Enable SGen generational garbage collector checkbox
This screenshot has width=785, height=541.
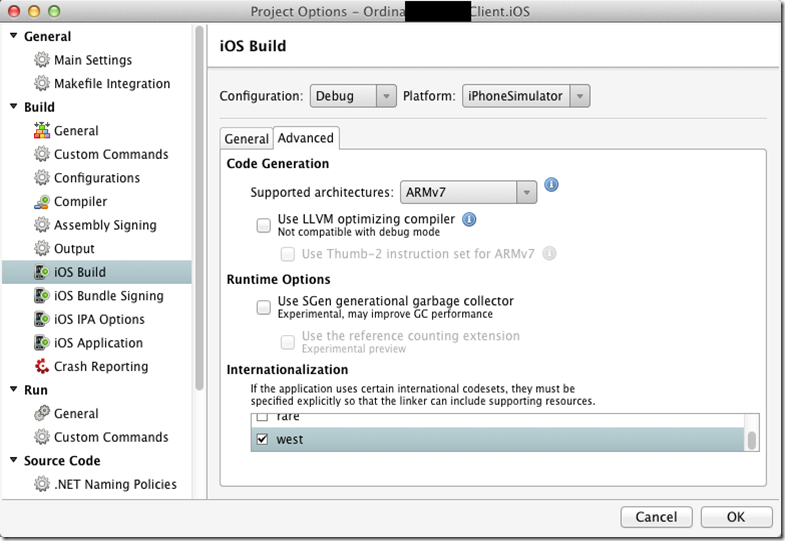(264, 307)
